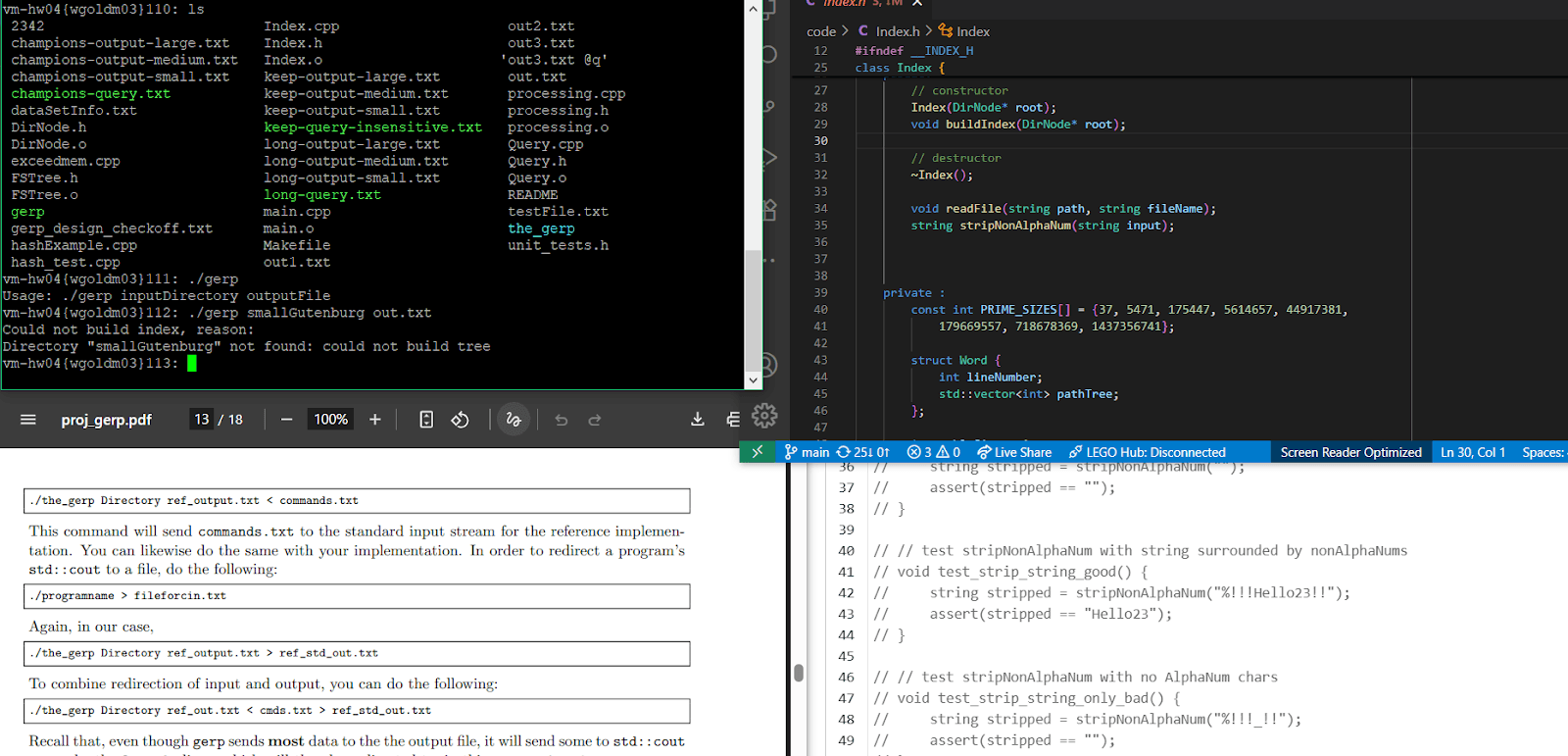Open VS Code Source Control view
1568x756 pixels.
coord(769,106)
